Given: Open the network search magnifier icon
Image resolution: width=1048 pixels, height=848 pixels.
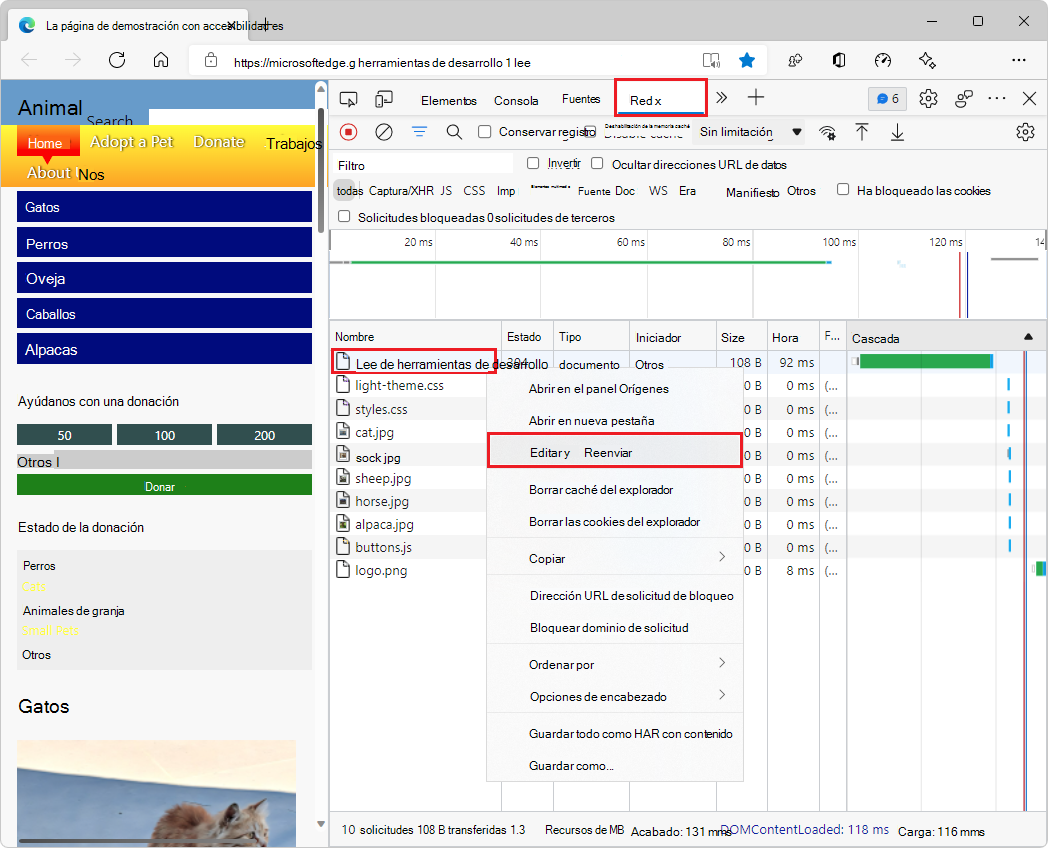Looking at the screenshot, I should [x=454, y=132].
